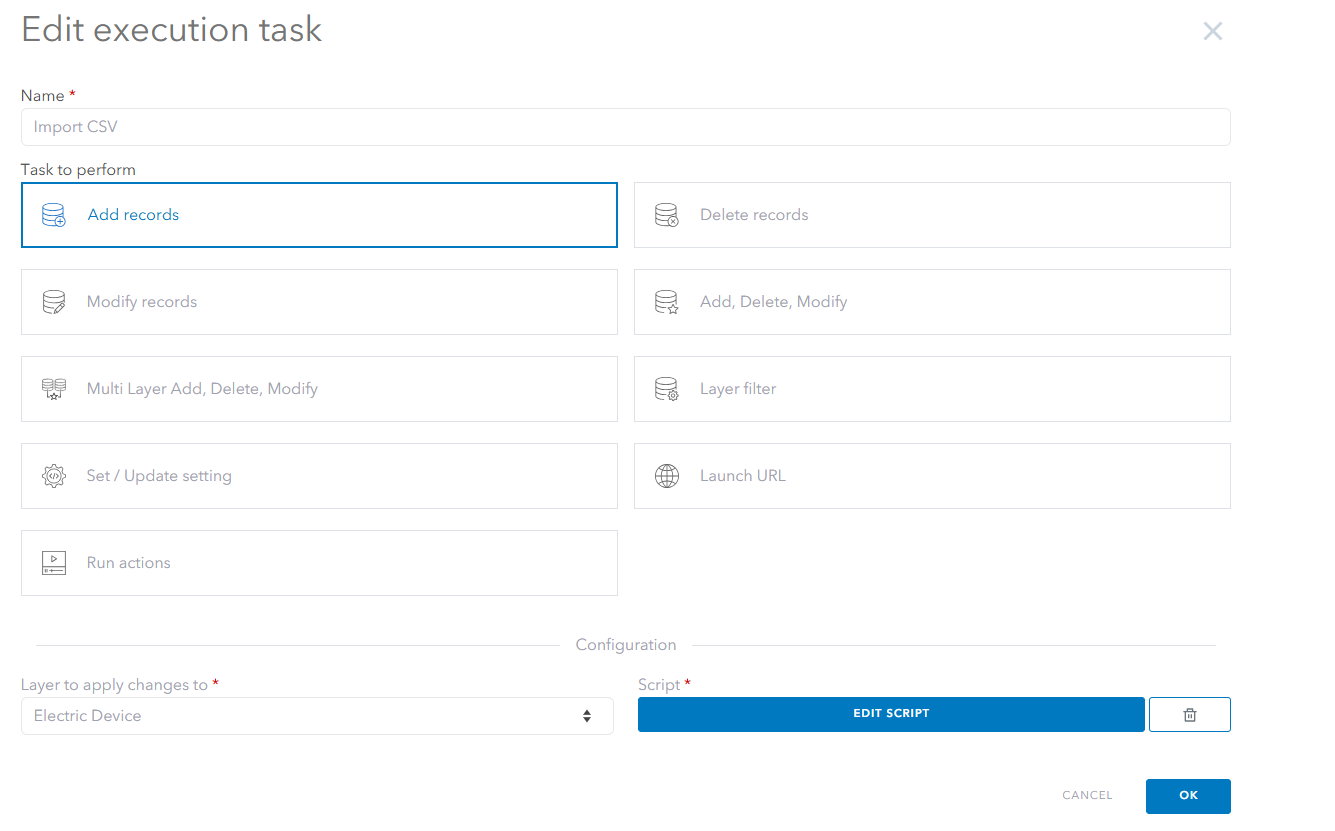Click the Add records database icon
The height and width of the screenshot is (831, 1335).
(54, 215)
